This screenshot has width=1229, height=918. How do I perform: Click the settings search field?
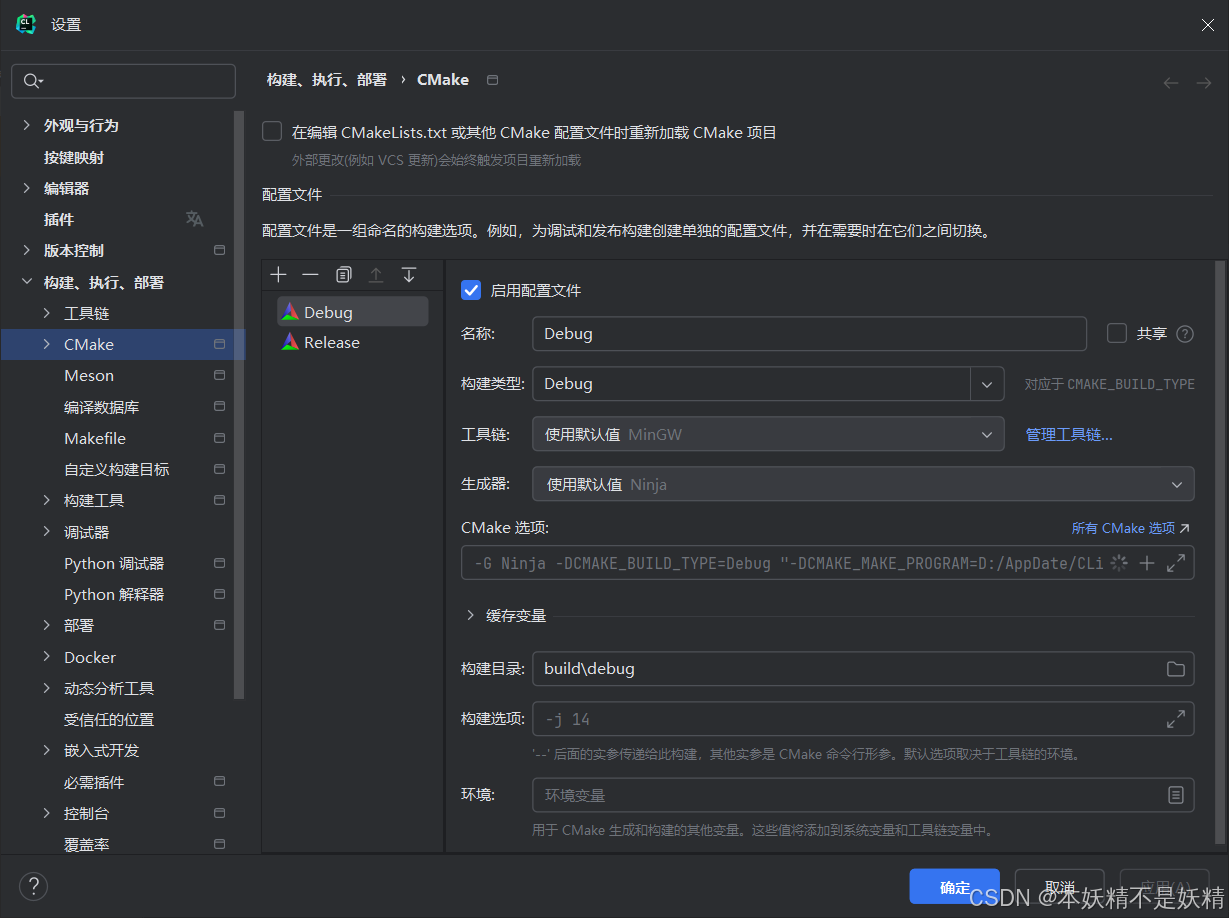coord(124,81)
